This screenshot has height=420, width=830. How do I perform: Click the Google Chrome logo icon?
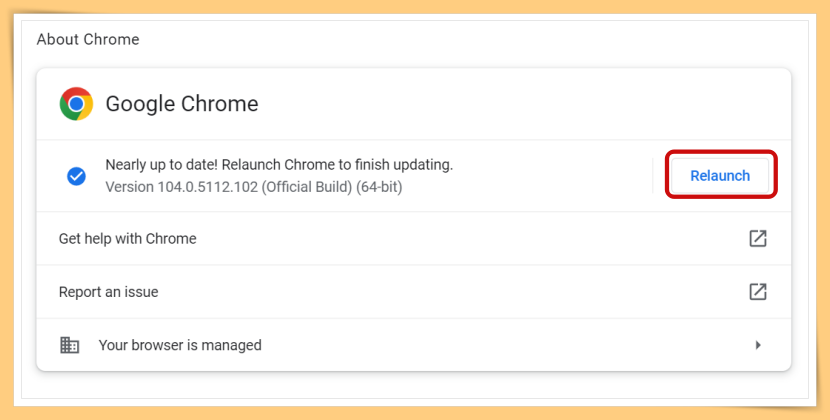76,104
